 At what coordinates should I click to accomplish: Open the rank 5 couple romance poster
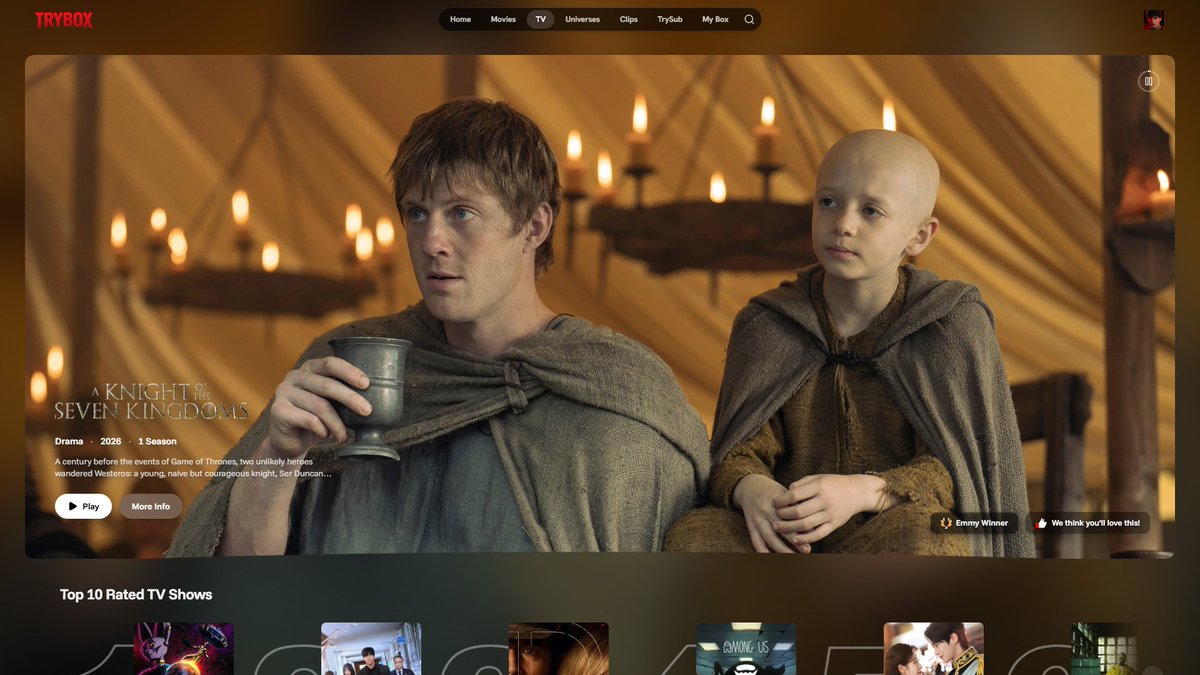(934, 649)
